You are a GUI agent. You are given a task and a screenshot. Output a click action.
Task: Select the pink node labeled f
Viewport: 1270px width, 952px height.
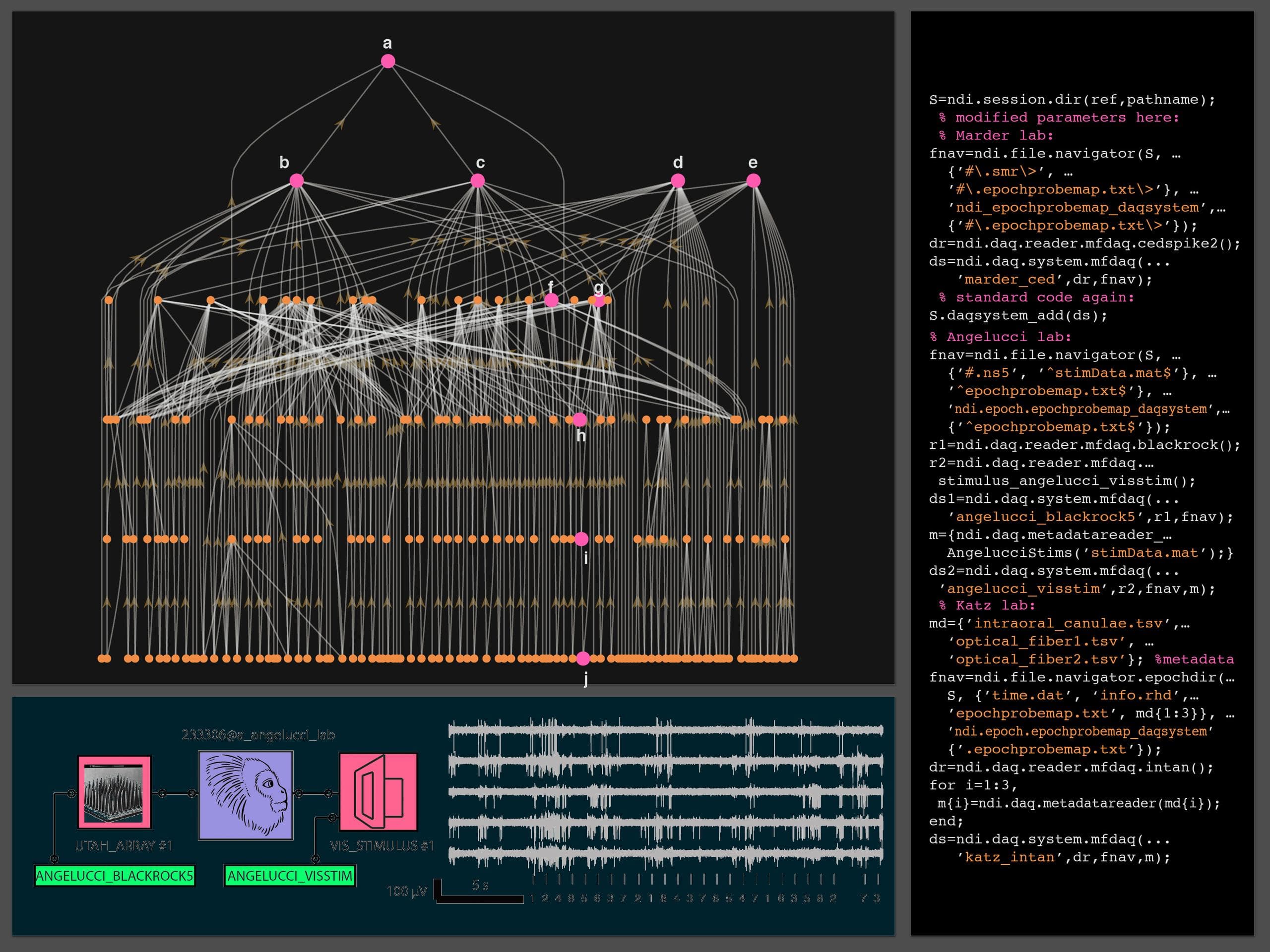[x=551, y=299]
